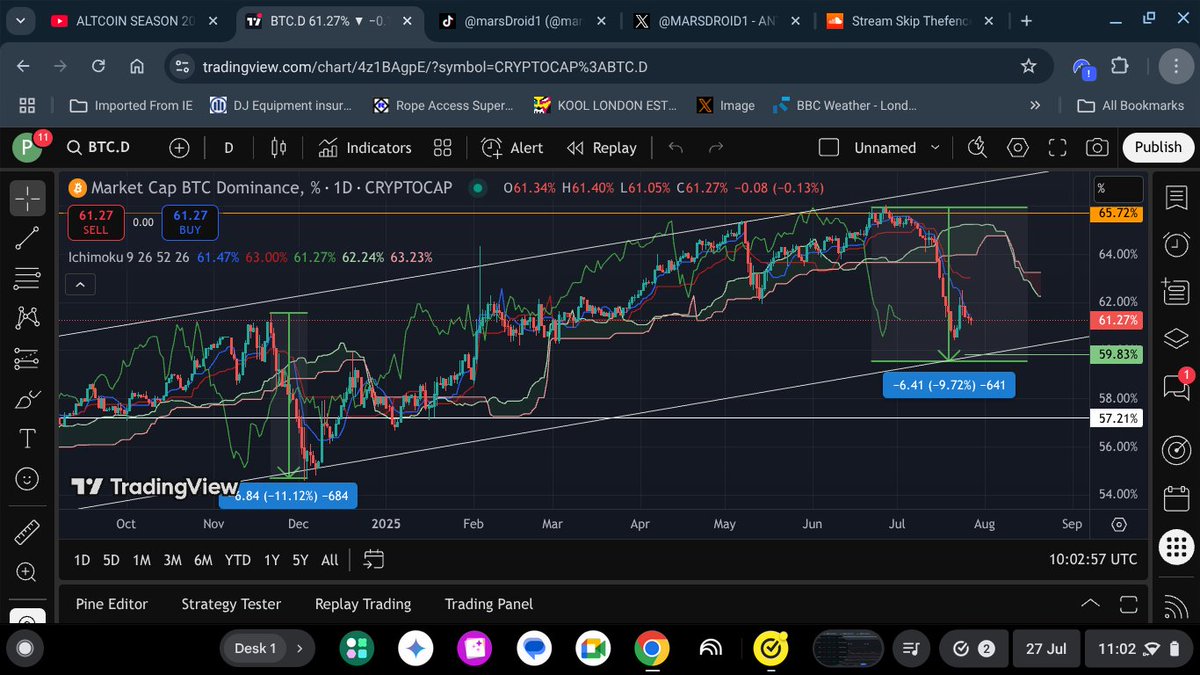Open the layout setup square icon
This screenshot has width=1200, height=675.
(x=828, y=147)
